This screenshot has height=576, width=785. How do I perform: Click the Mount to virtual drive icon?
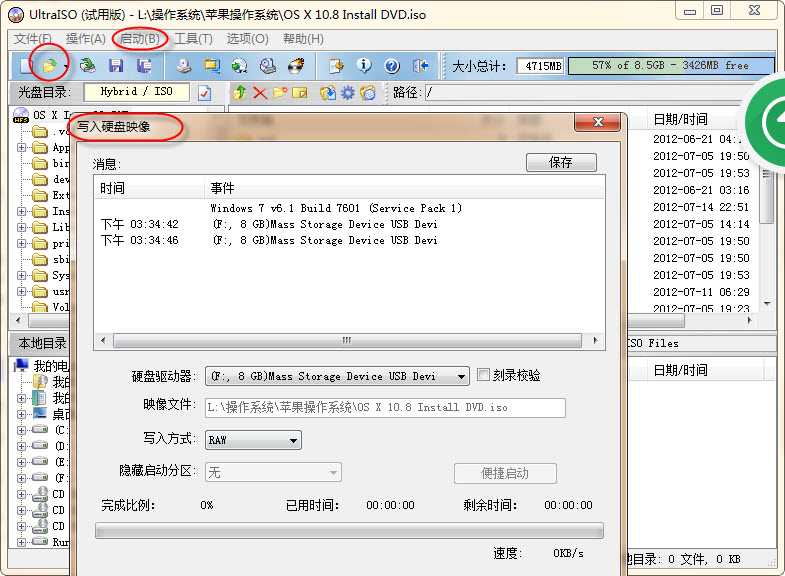[268, 66]
